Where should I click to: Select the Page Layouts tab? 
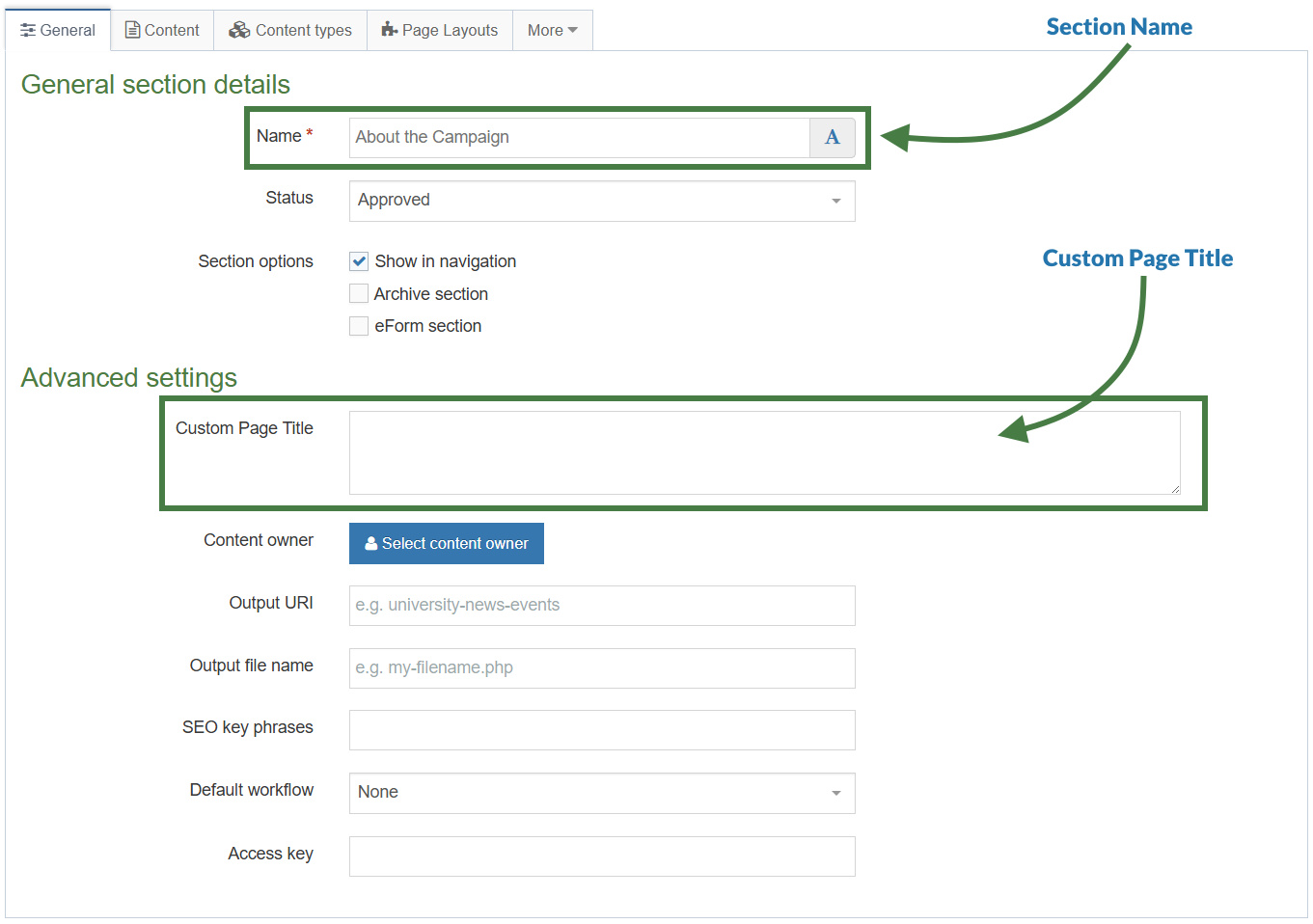point(440,30)
